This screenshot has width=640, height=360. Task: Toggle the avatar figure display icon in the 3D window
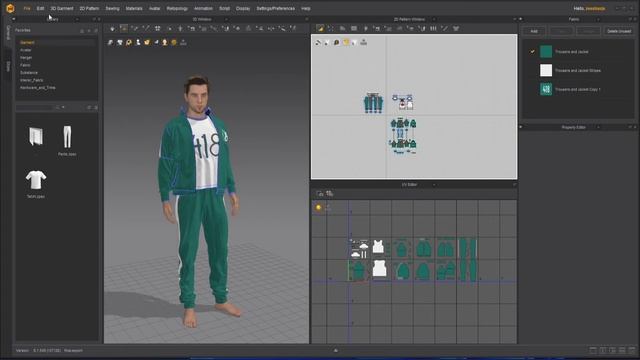click(138, 42)
